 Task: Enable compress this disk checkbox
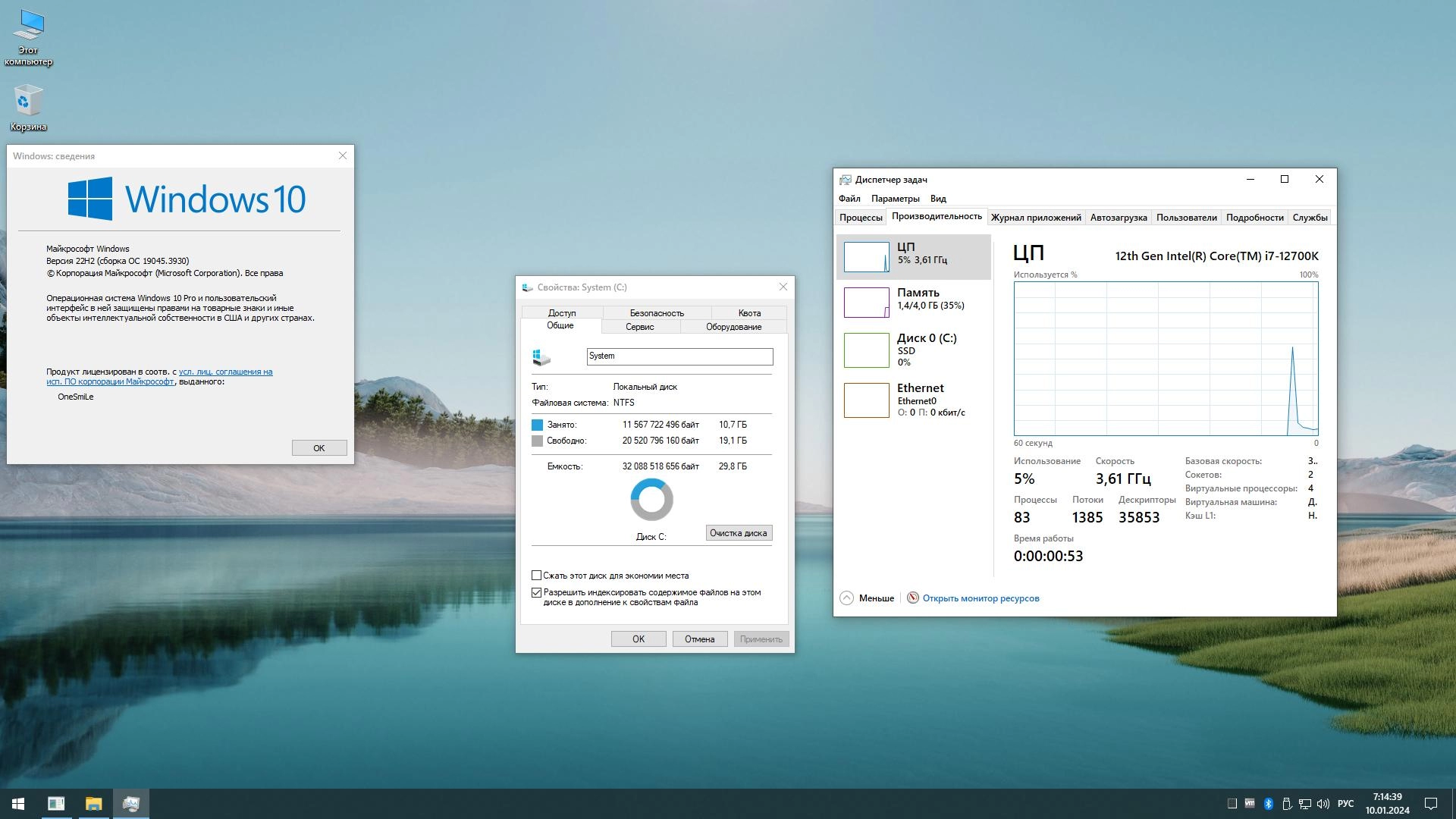[x=537, y=576]
